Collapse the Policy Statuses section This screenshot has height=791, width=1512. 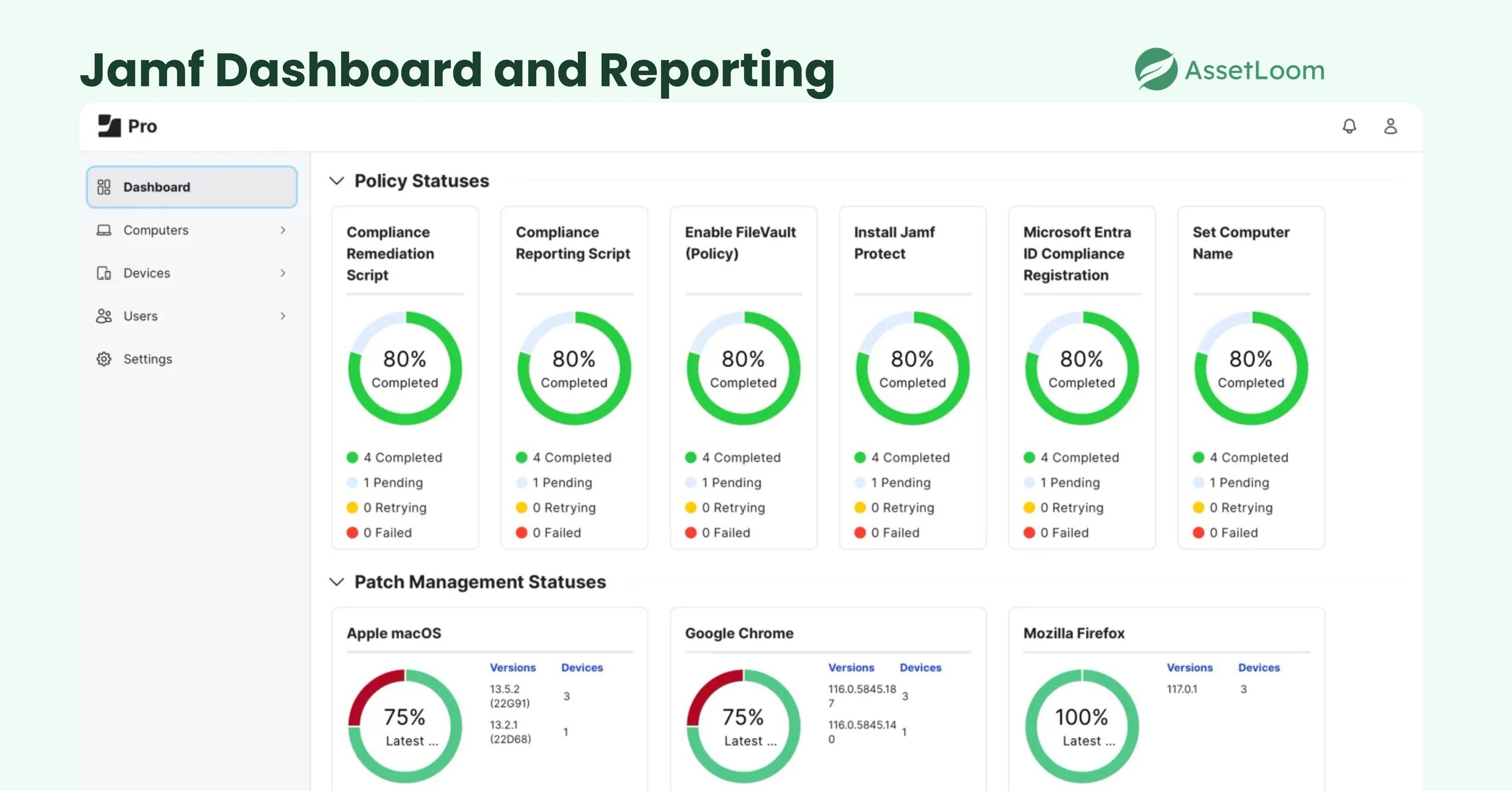[336, 181]
